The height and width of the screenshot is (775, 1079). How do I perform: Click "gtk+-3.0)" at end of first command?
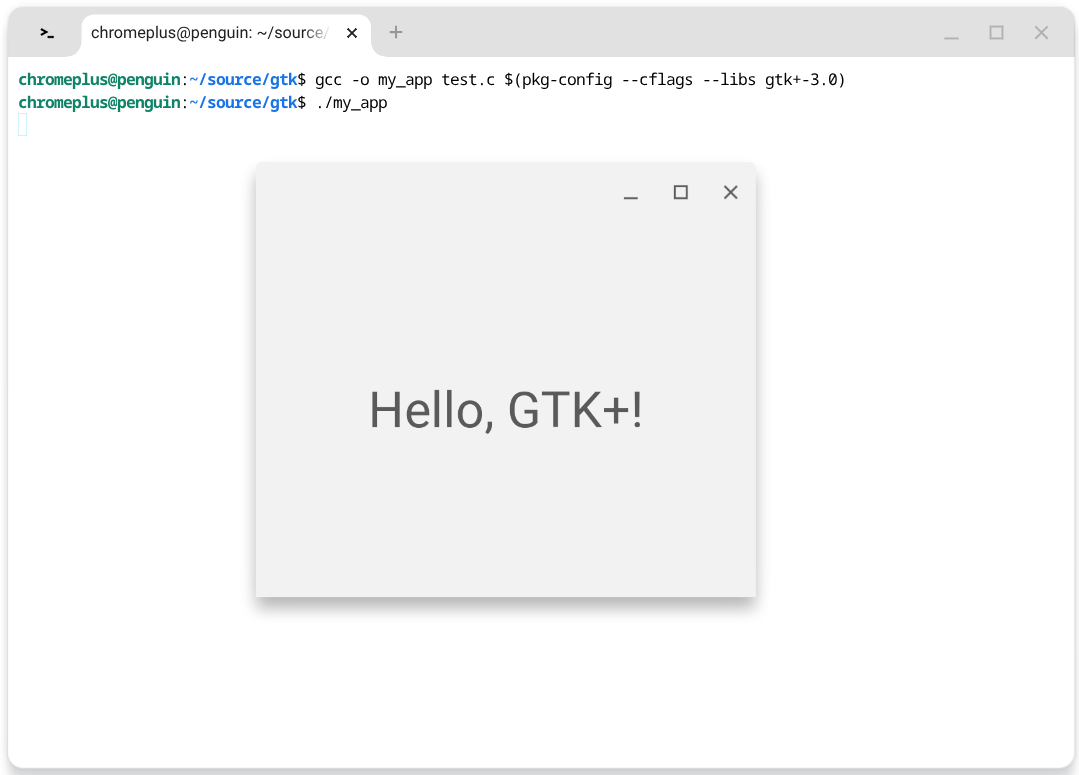click(806, 80)
